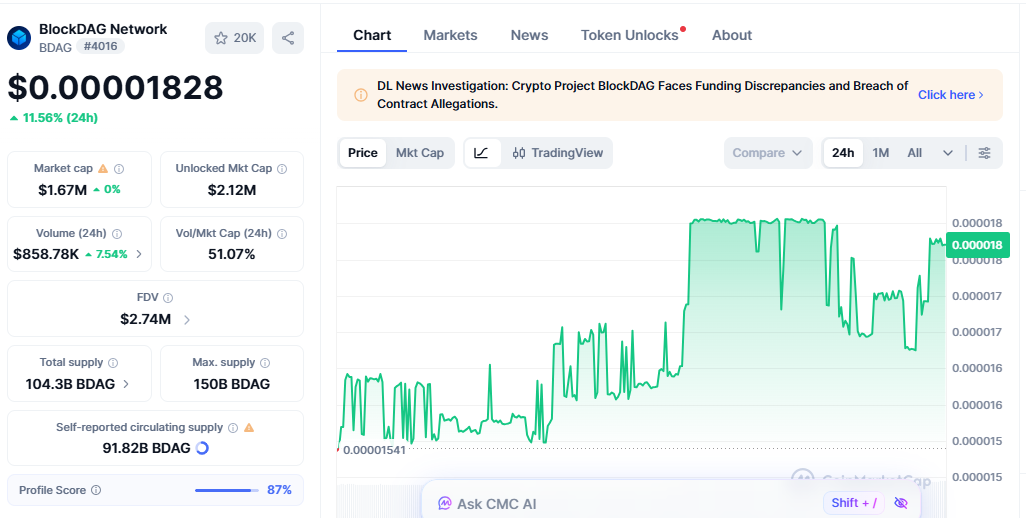Click the $858.78K volume value
1026x518 pixels.
46,254
